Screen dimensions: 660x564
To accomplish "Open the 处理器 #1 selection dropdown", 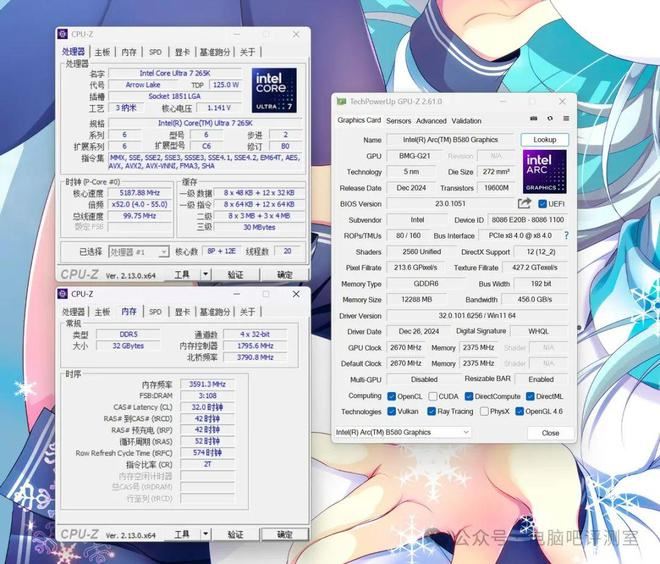I will coord(139,252).
